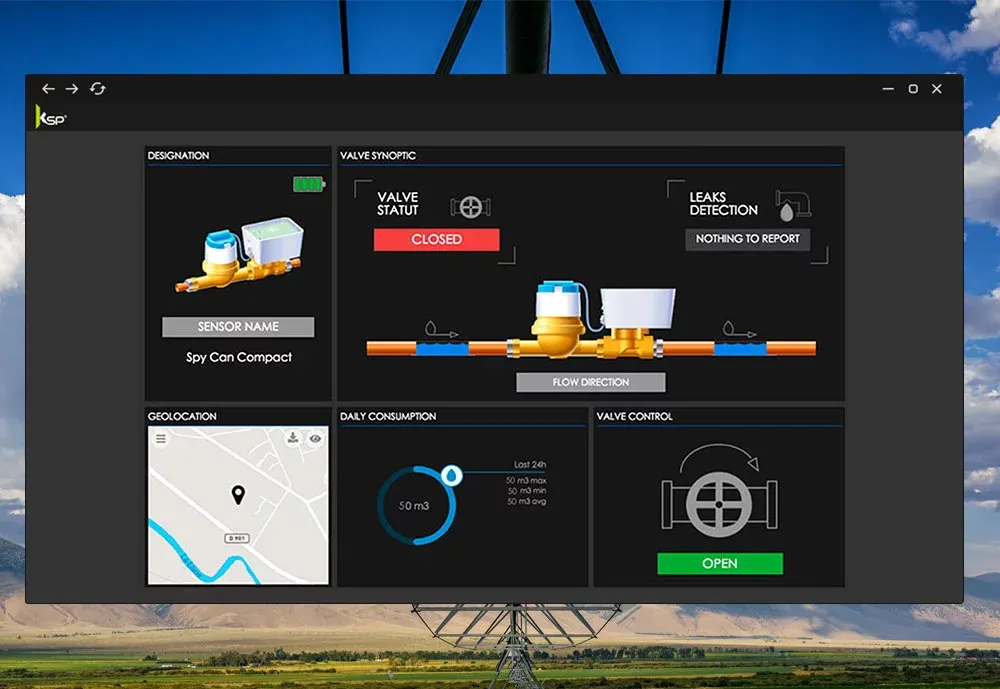
Task: Click the download icon on the map
Action: tap(292, 438)
